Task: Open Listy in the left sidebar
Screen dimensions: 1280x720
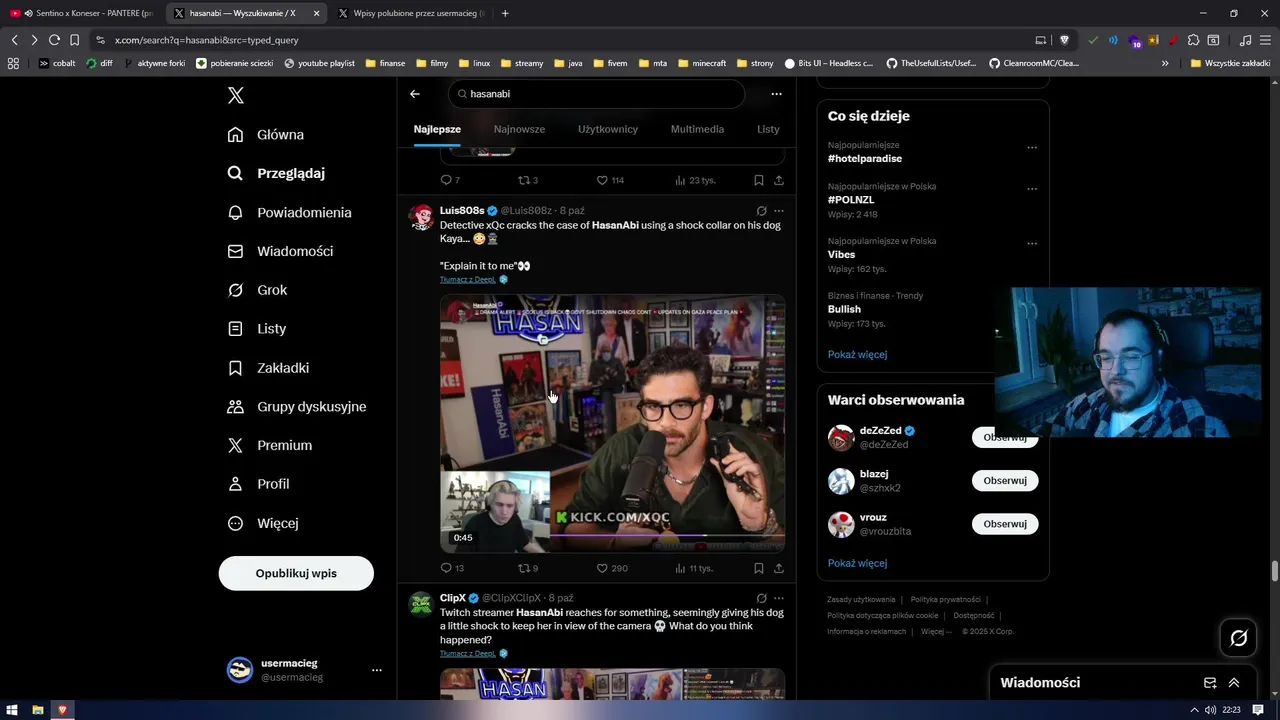Action: (257, 328)
